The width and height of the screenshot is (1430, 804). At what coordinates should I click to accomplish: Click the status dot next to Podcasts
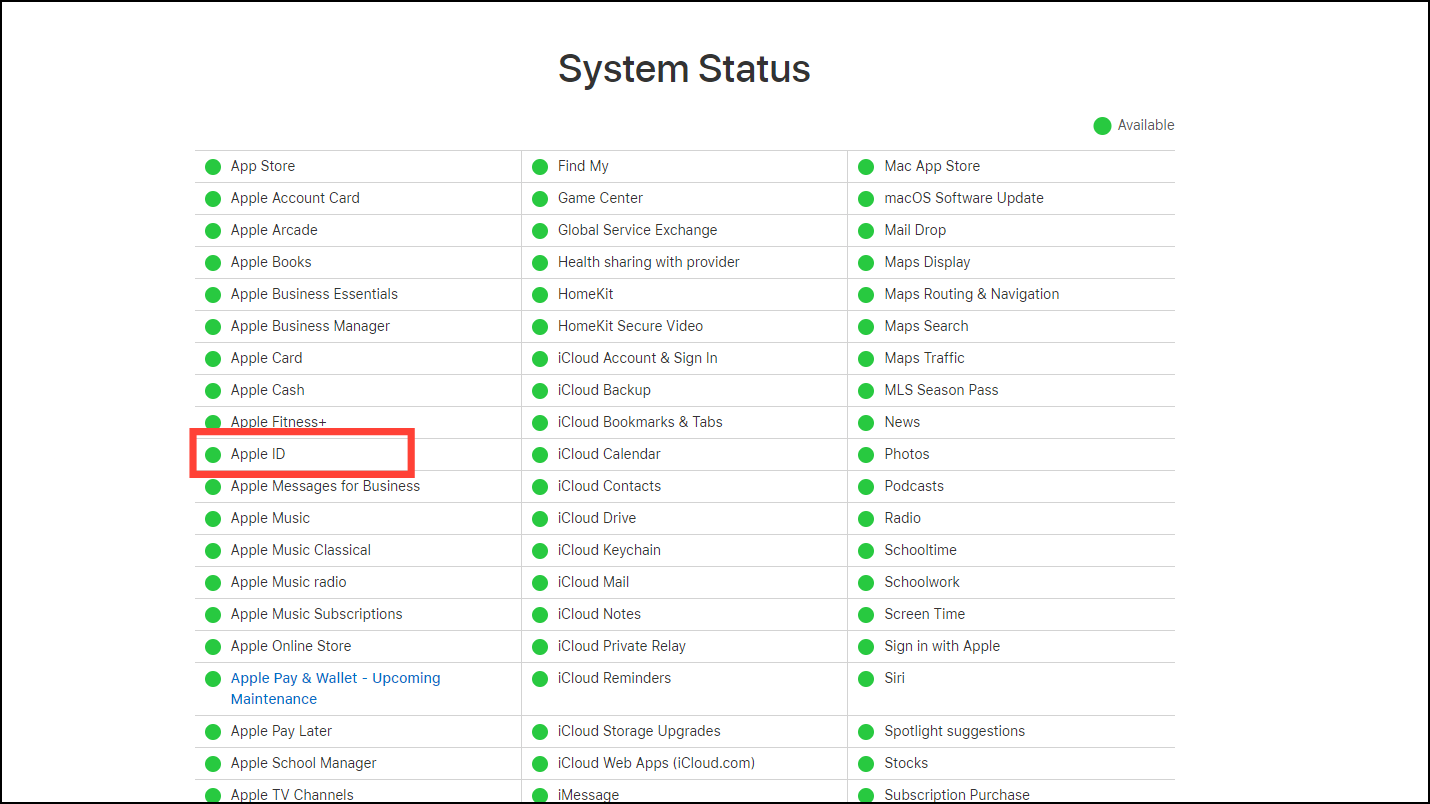click(866, 487)
